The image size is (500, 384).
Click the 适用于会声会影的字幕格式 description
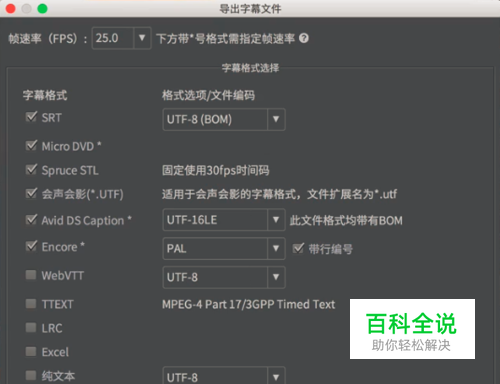(x=279, y=194)
